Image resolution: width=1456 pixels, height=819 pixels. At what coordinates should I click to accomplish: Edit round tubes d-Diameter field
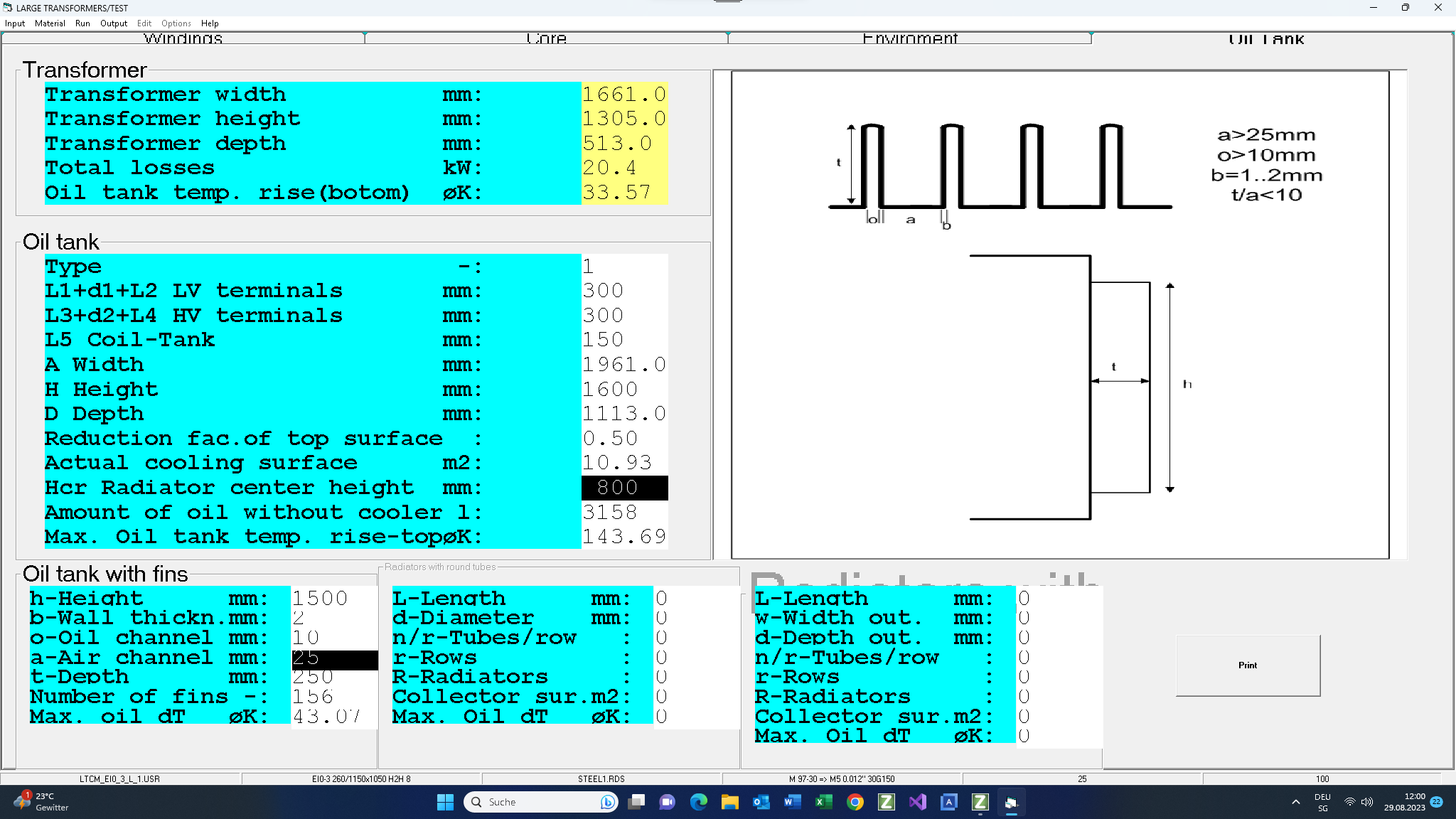[x=696, y=619]
